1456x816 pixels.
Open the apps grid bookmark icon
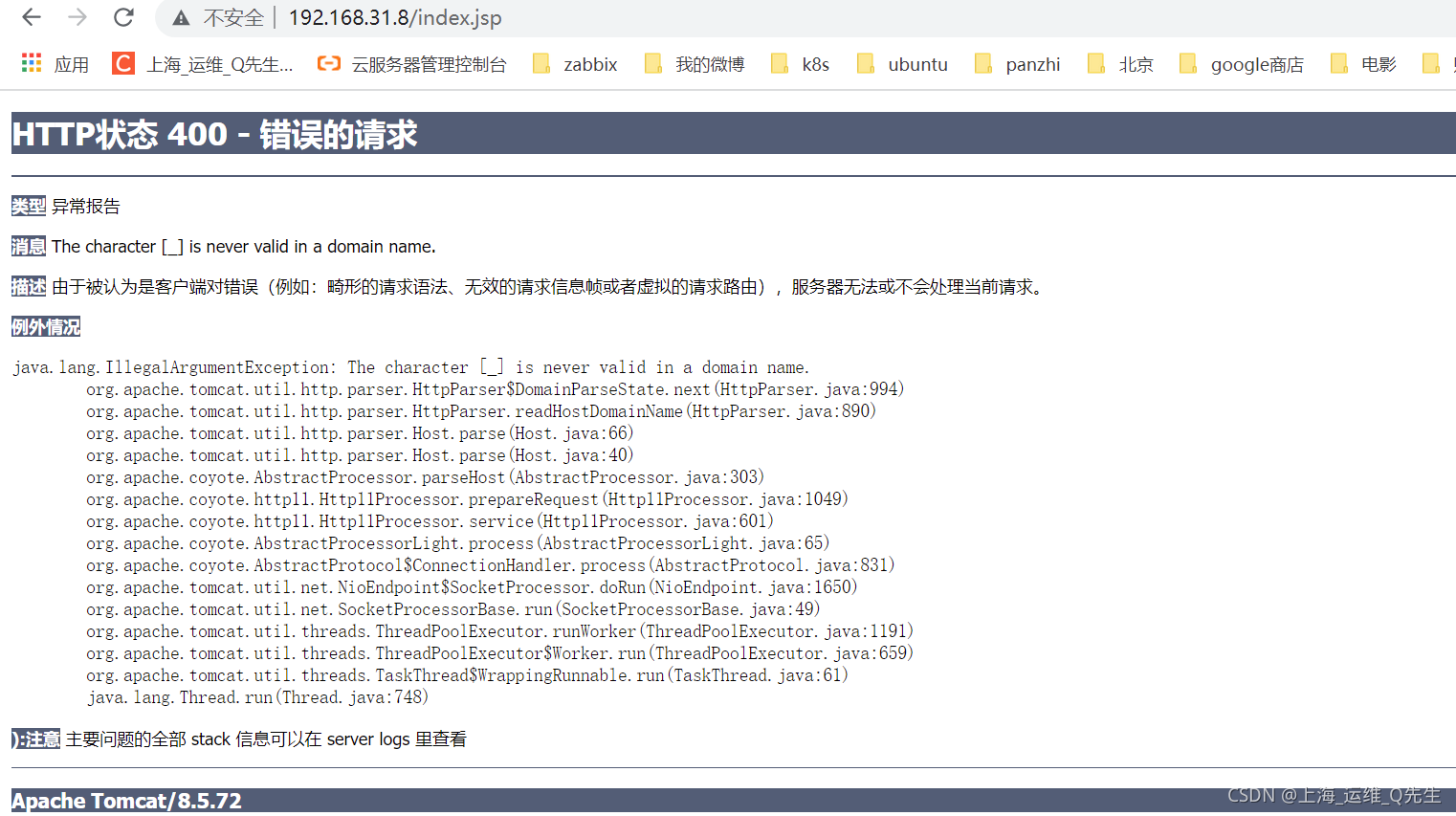click(x=32, y=63)
